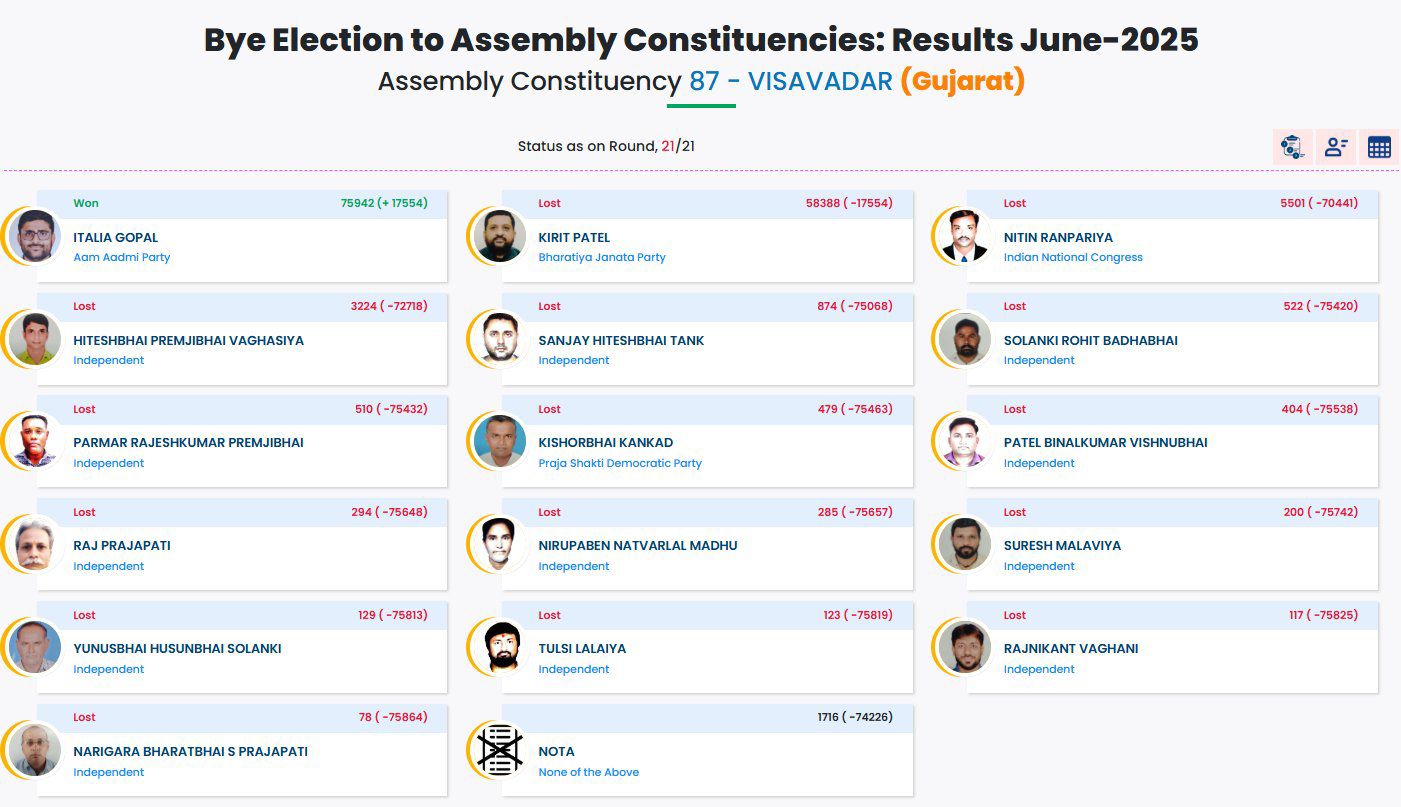Click the Praja Shakti Democratic Party label

tap(620, 463)
